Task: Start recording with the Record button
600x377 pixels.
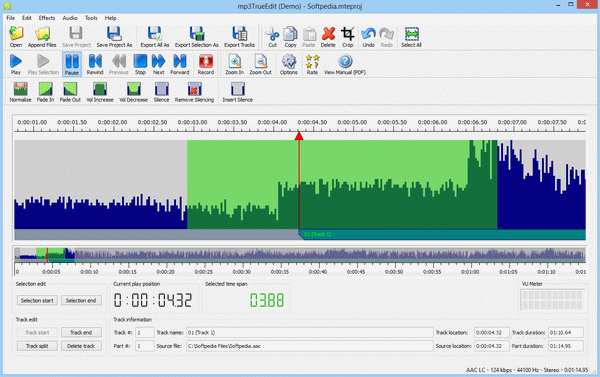Action: pos(205,64)
